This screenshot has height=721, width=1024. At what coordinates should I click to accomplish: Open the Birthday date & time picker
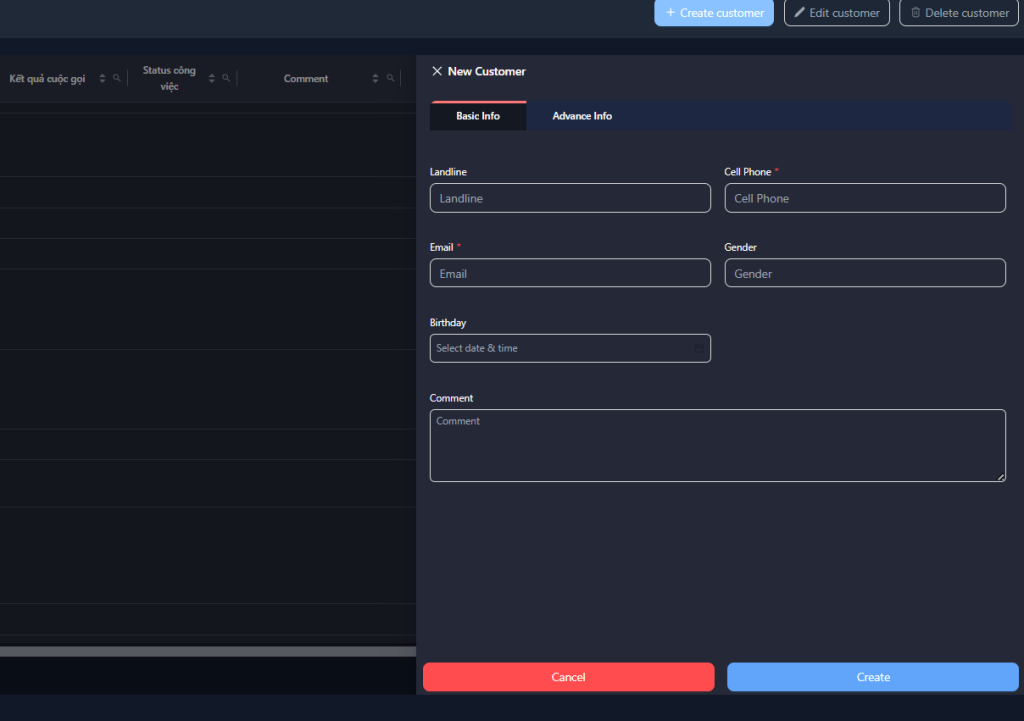tap(560, 348)
